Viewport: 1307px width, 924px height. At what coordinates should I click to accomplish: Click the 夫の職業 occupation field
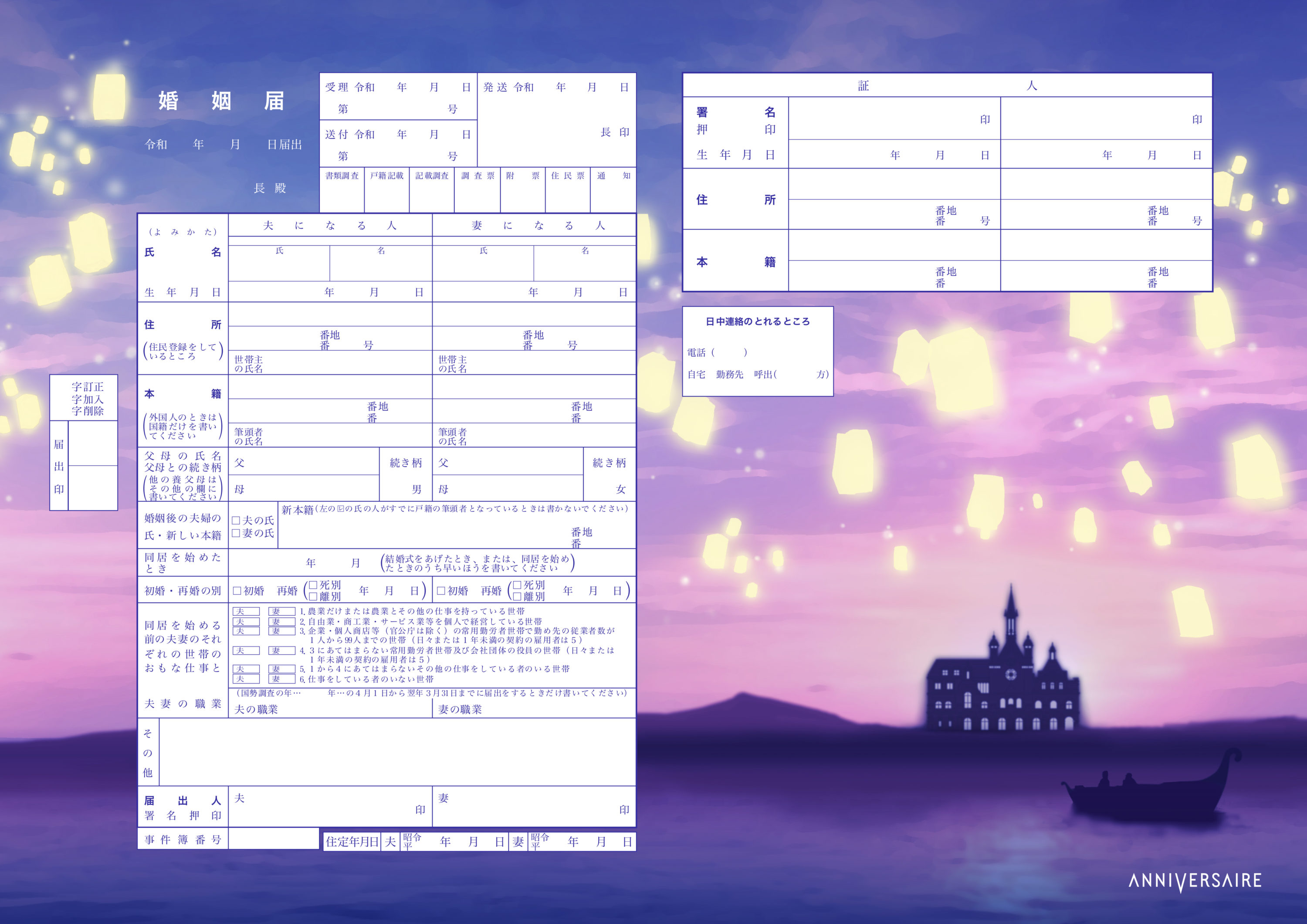[330, 708]
